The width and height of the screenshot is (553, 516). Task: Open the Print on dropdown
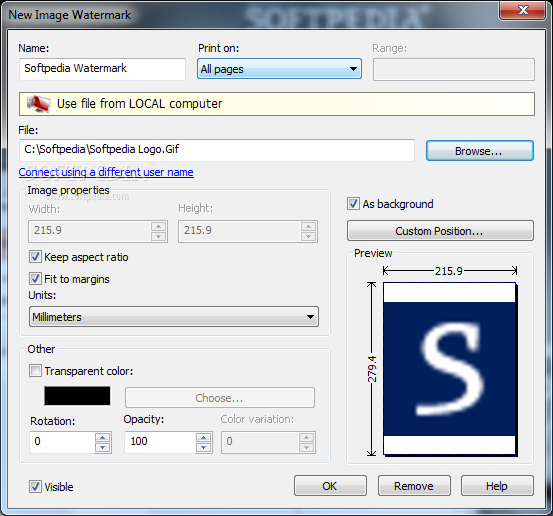[x=279, y=69]
